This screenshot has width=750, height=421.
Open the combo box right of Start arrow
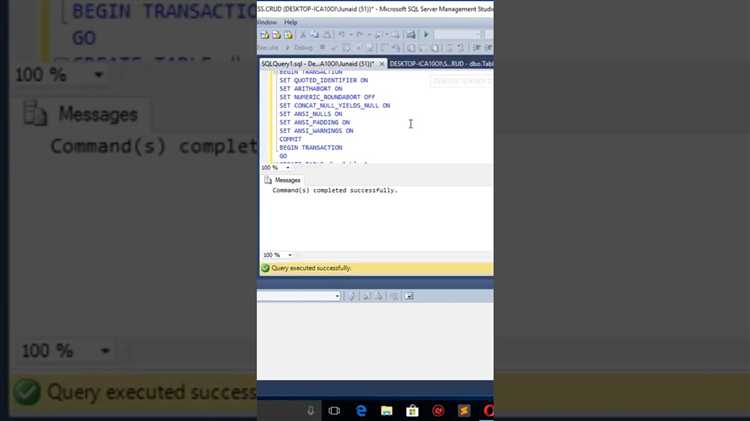[x=458, y=35]
